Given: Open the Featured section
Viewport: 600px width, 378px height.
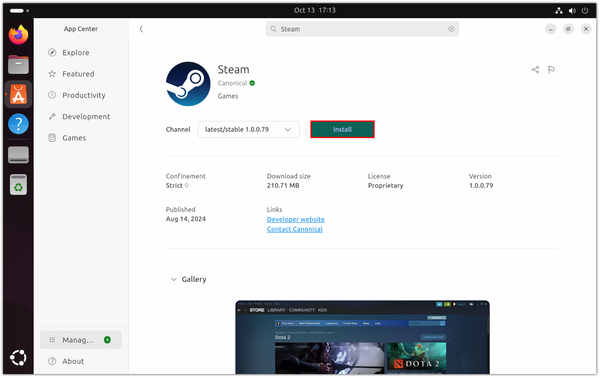Looking at the screenshot, I should [81, 74].
